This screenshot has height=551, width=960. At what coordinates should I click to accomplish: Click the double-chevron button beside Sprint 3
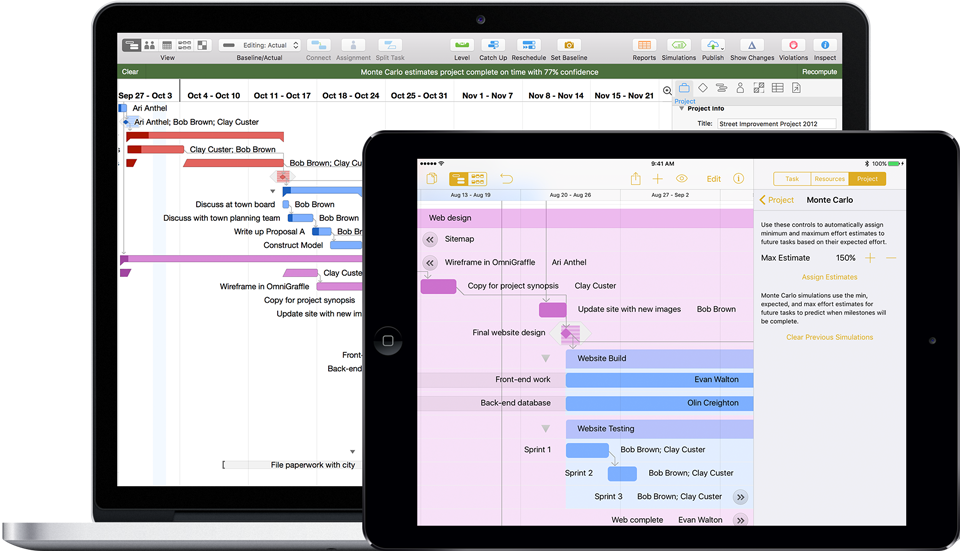[x=741, y=497]
